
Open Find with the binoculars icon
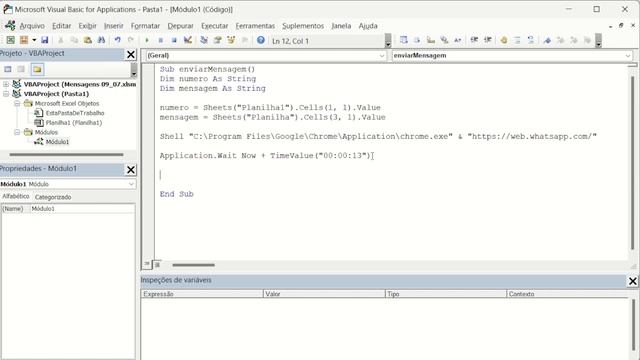pos(101,40)
